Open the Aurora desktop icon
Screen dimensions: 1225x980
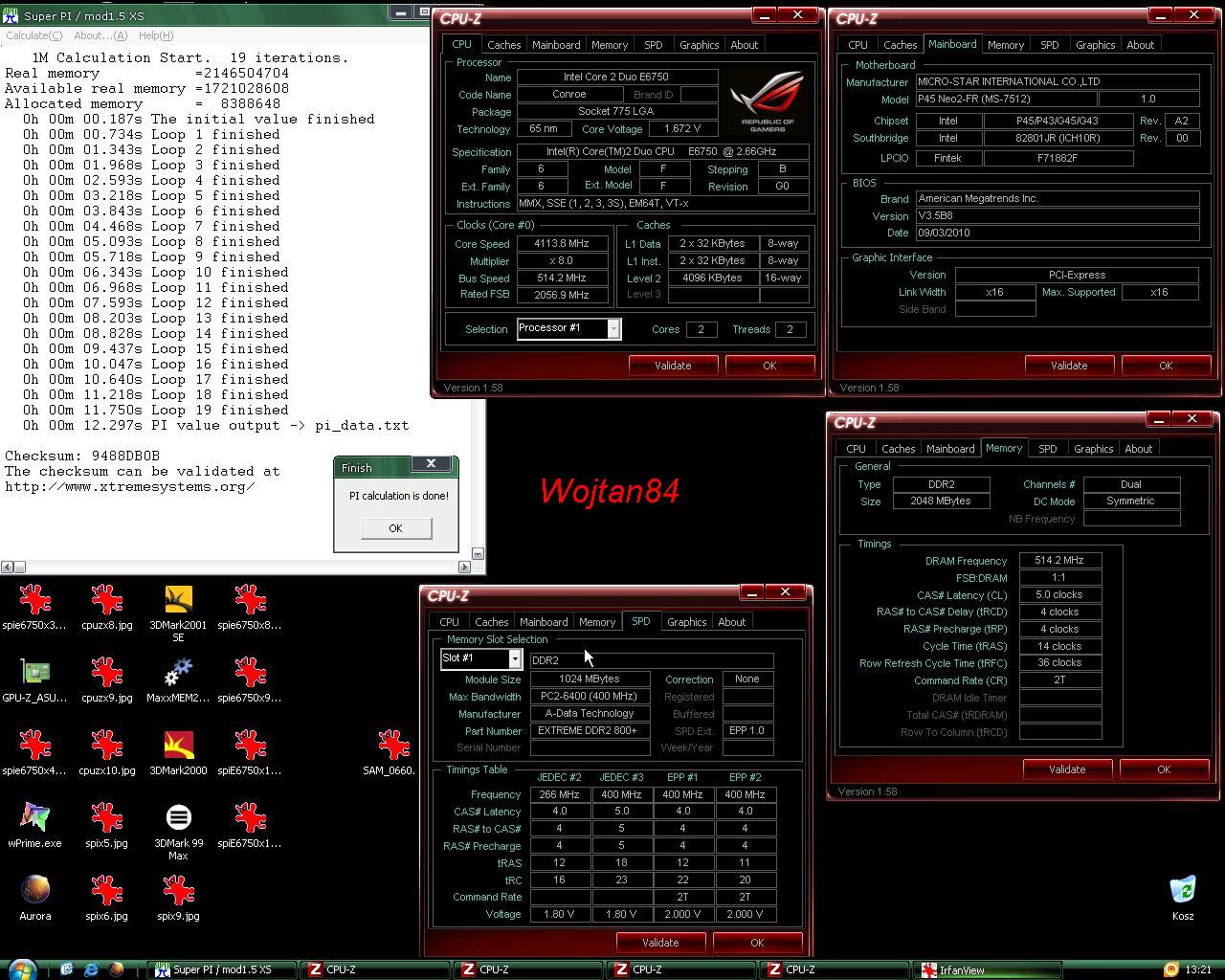[x=35, y=899]
